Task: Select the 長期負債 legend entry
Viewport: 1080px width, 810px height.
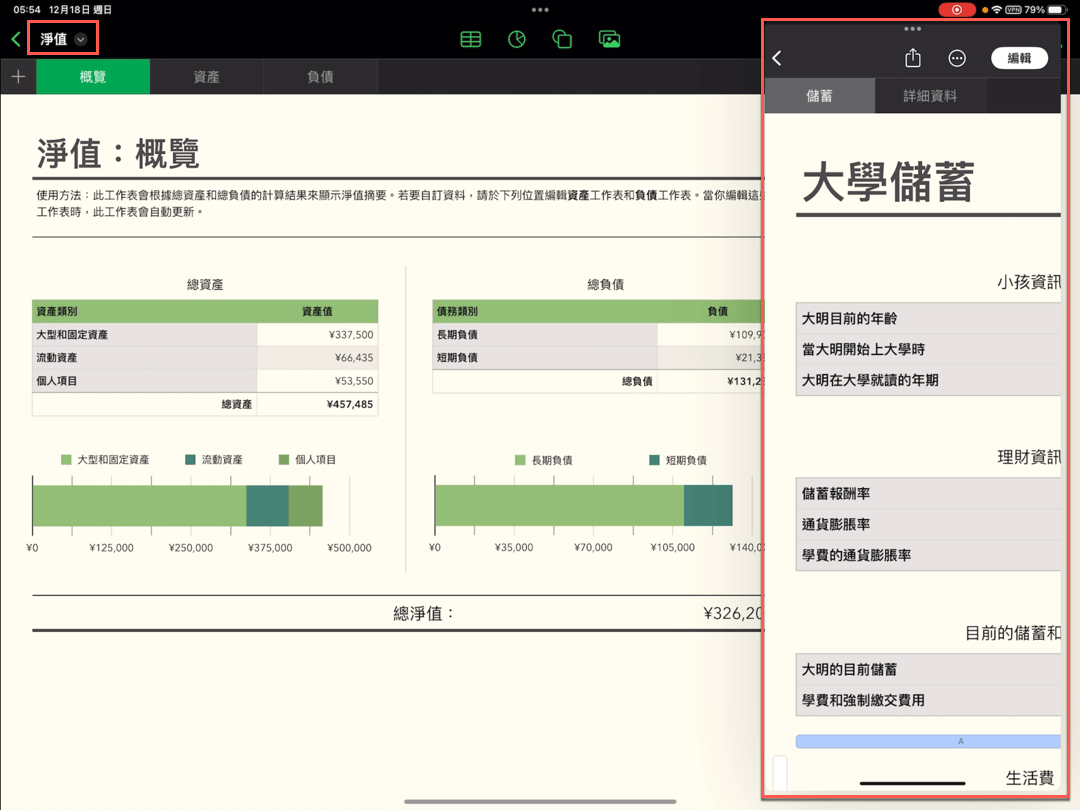Action: [x=544, y=460]
